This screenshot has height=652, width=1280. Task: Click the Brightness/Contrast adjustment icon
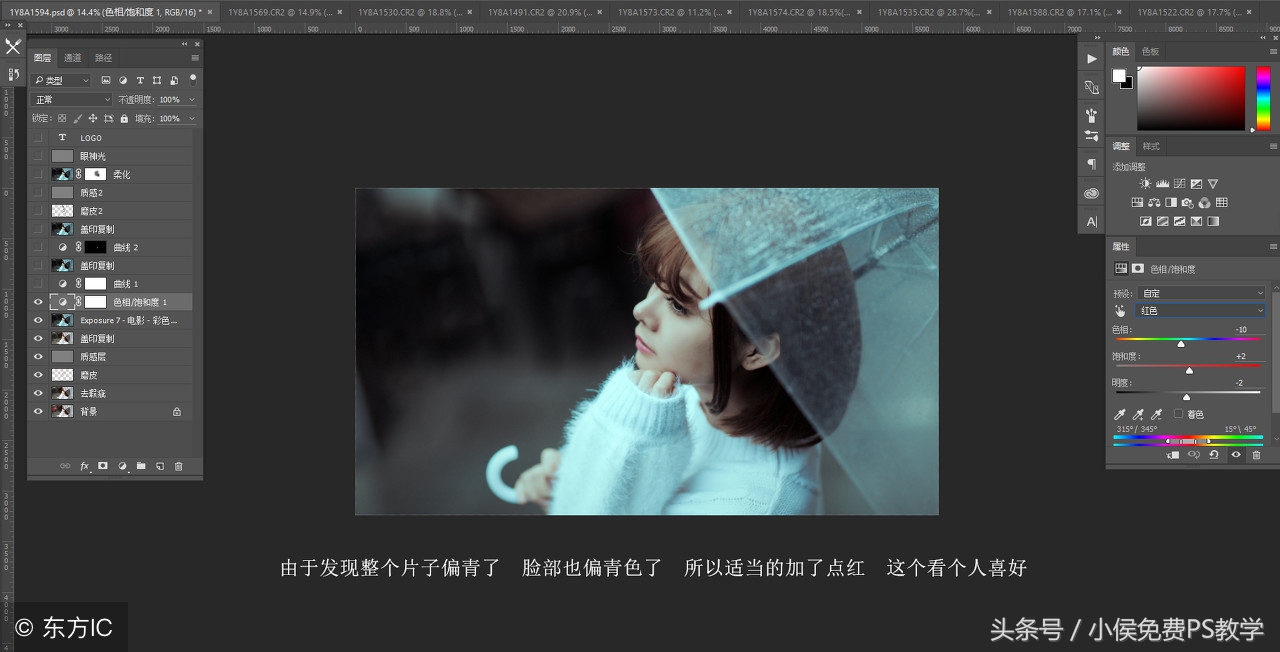click(1143, 182)
